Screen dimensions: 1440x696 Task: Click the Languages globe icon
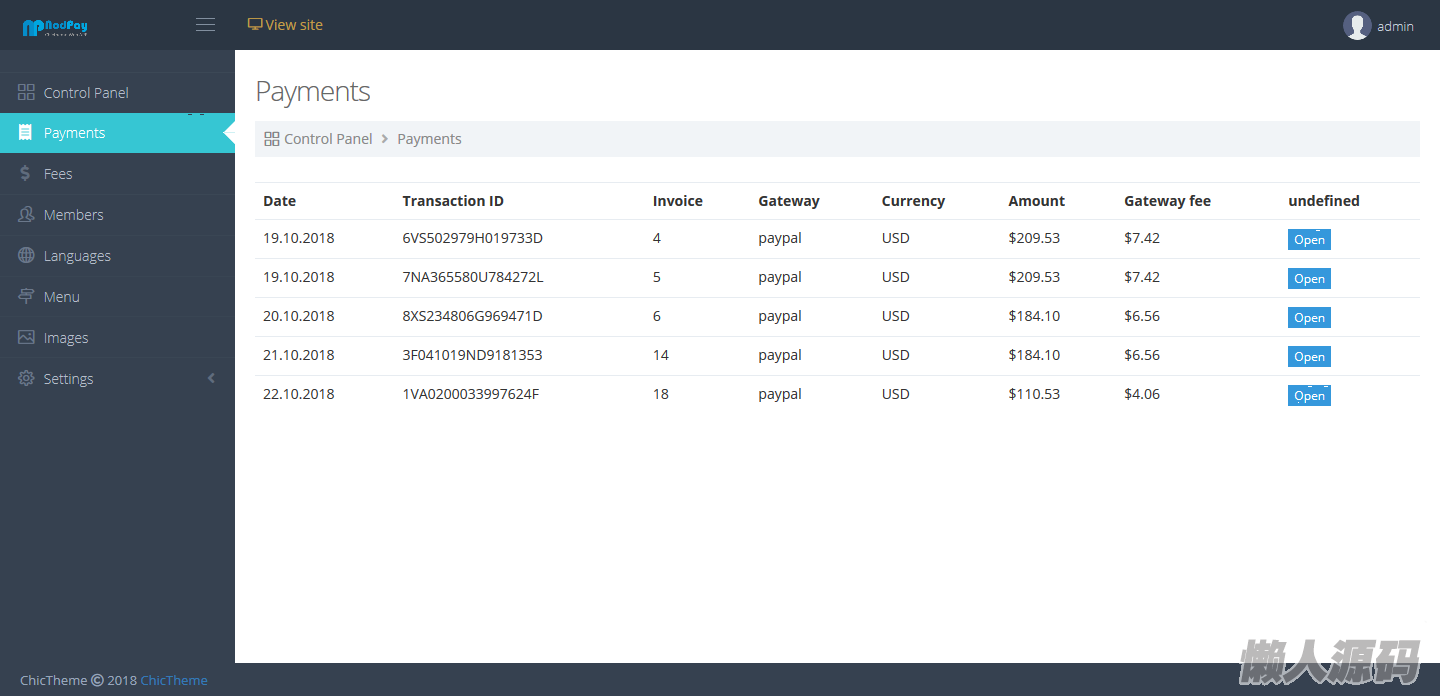(26, 256)
